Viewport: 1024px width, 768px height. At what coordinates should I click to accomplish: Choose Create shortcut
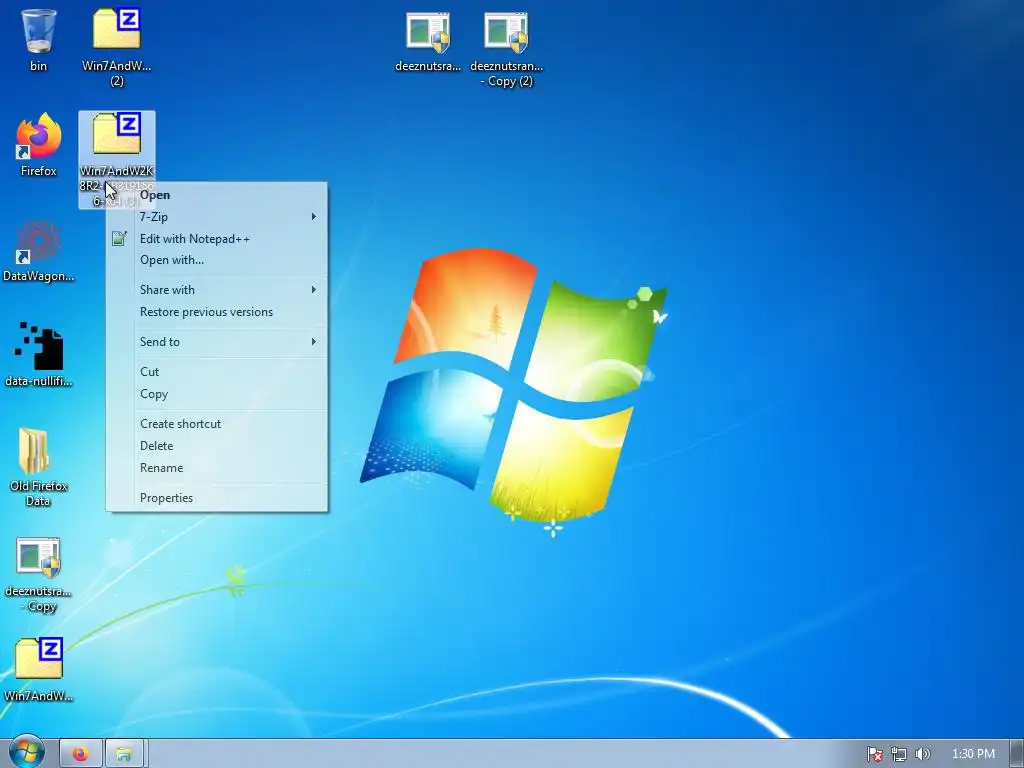point(217,424)
